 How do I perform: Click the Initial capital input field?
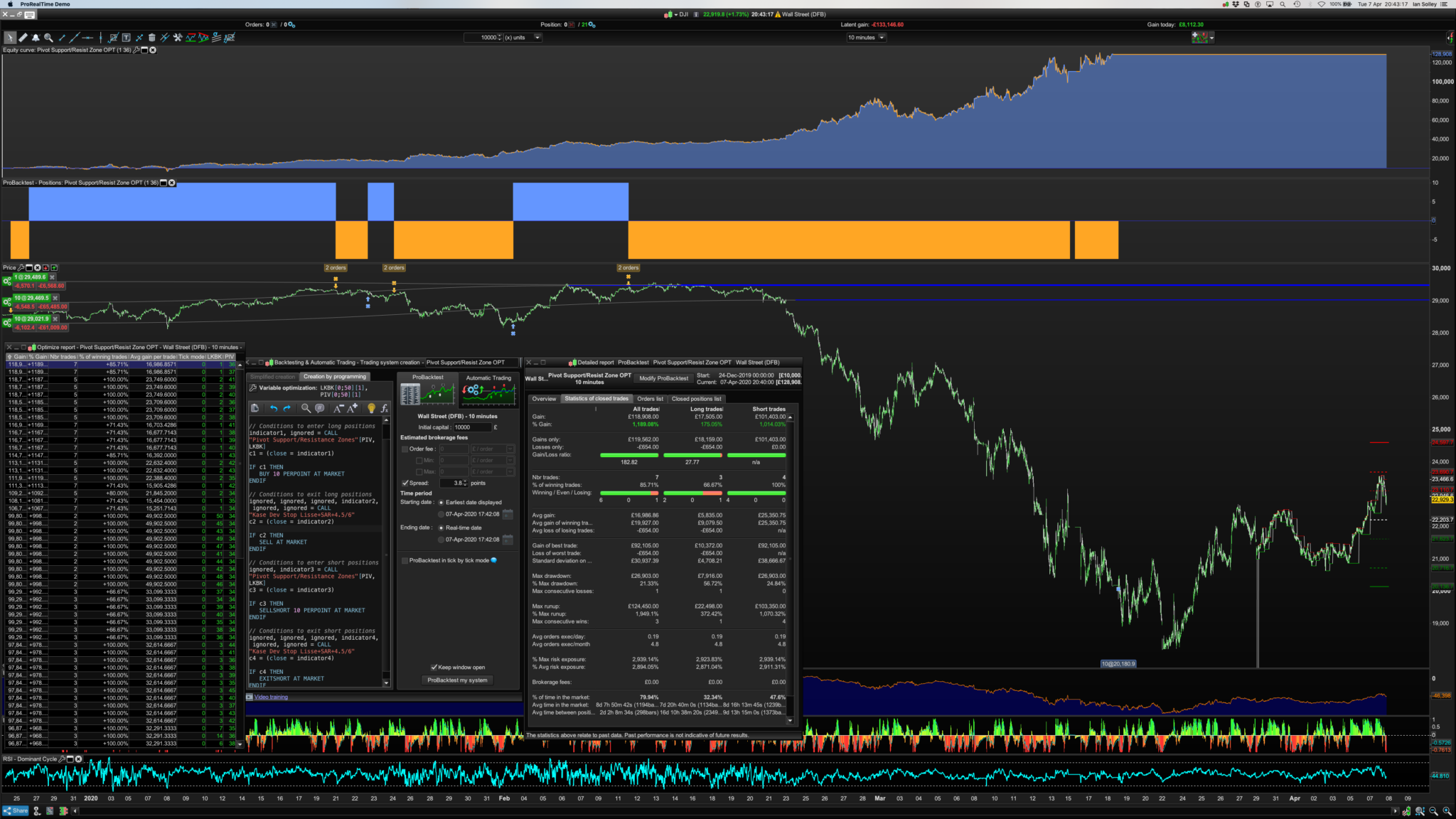coord(472,427)
